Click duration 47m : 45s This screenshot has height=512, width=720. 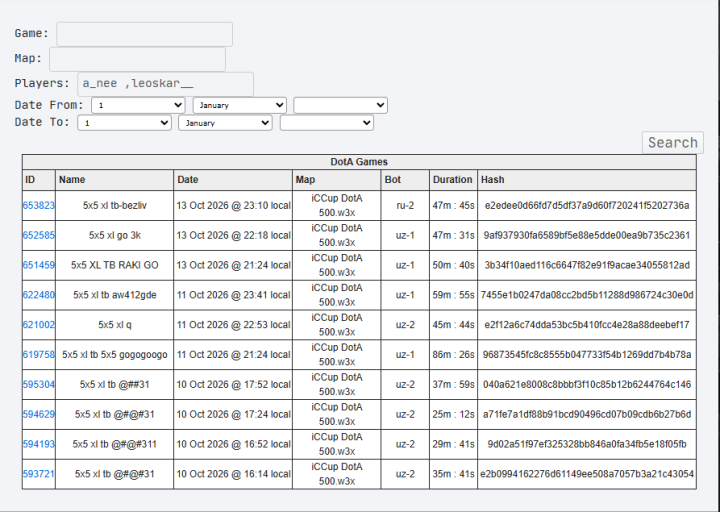pos(453,206)
